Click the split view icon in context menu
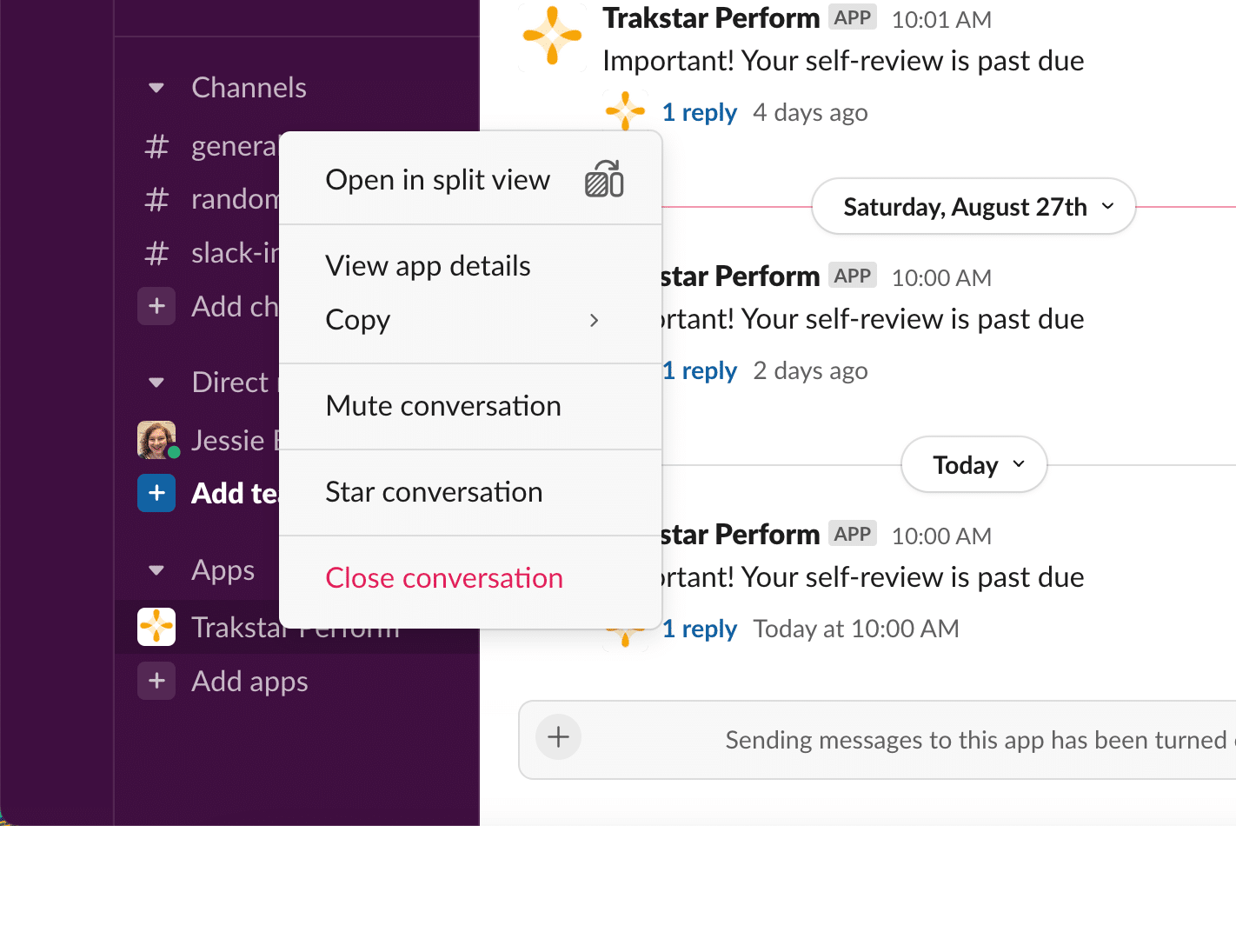 pyautogui.click(x=604, y=180)
